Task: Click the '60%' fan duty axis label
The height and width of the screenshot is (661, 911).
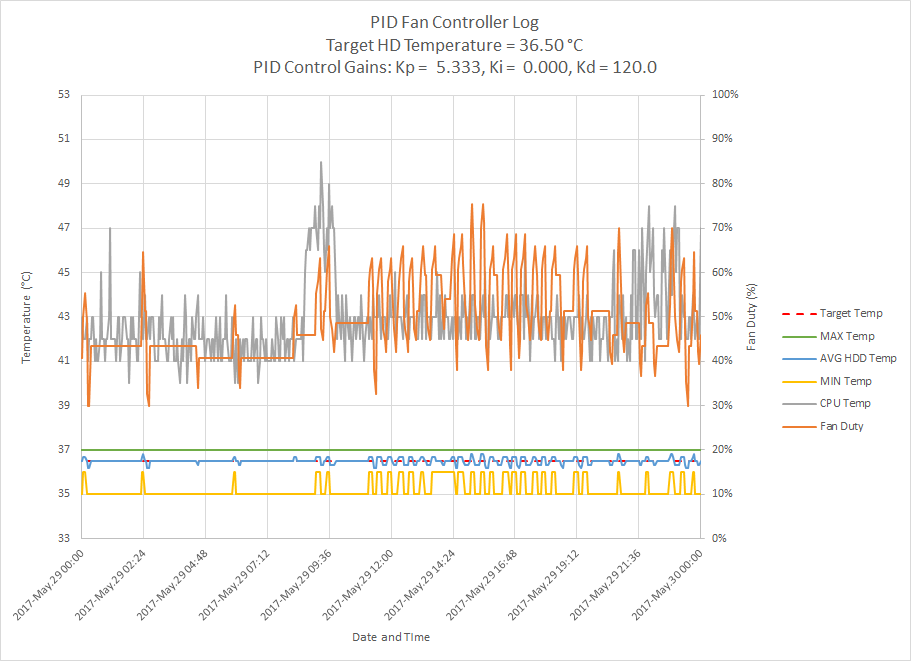Action: coord(722,272)
